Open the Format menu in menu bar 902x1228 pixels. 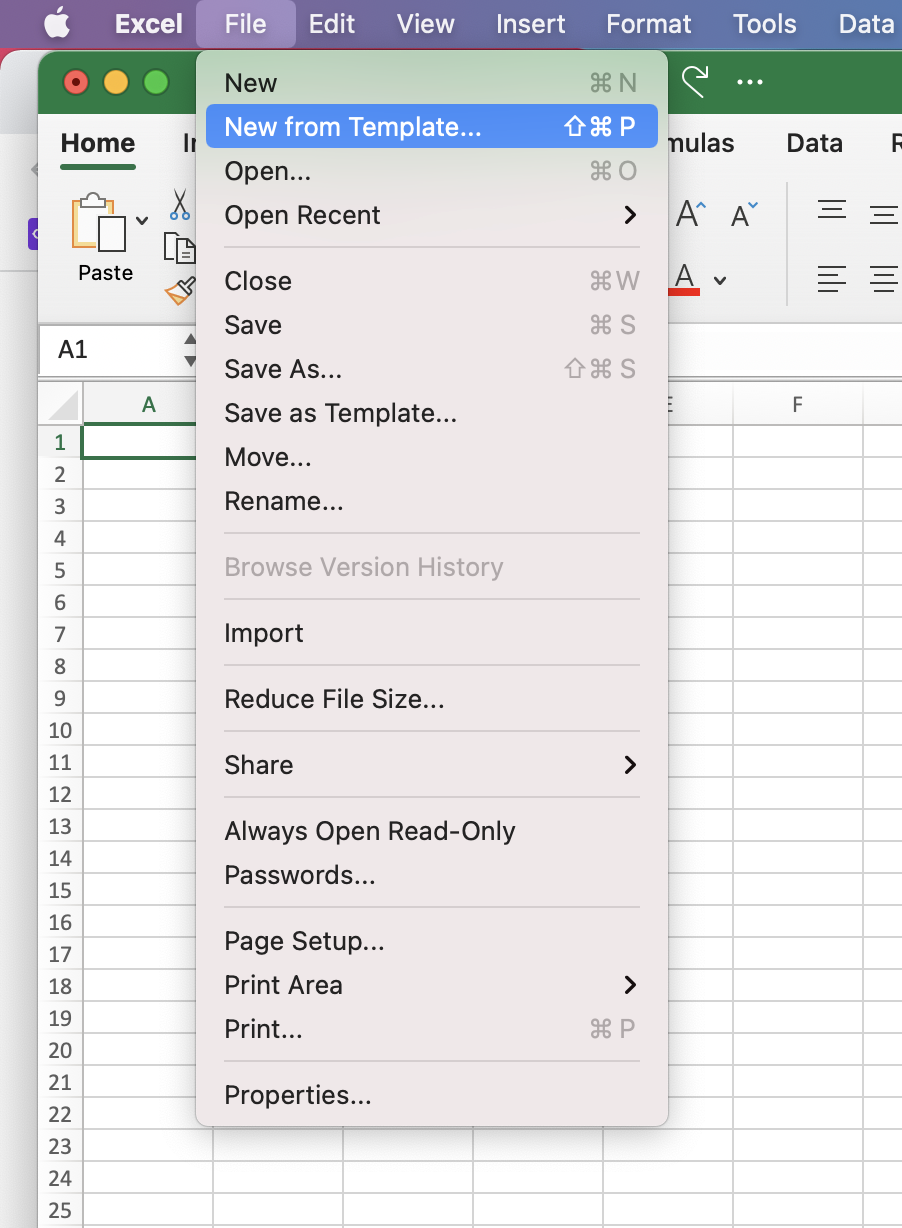click(x=649, y=23)
